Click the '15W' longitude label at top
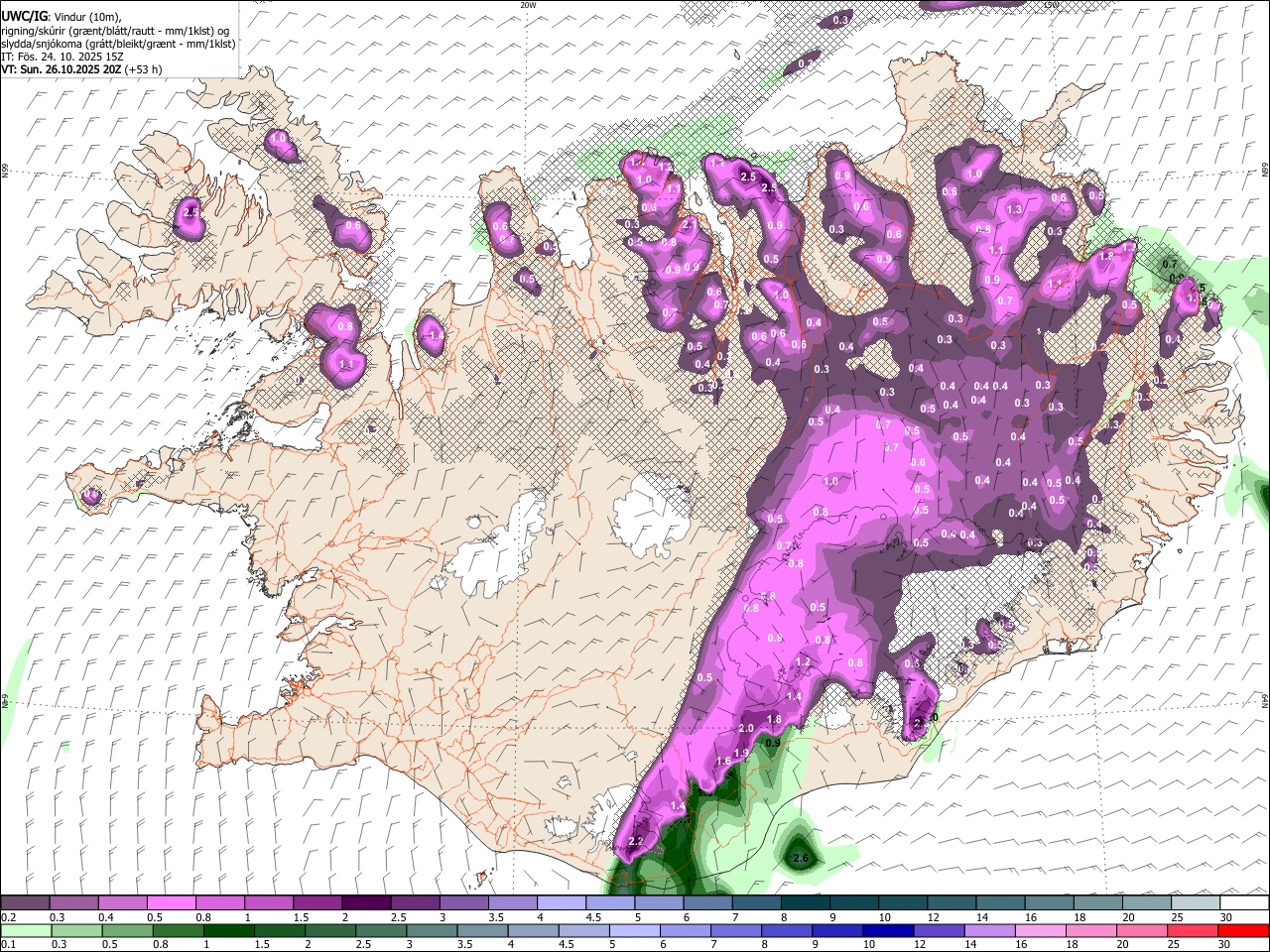 1051,5
